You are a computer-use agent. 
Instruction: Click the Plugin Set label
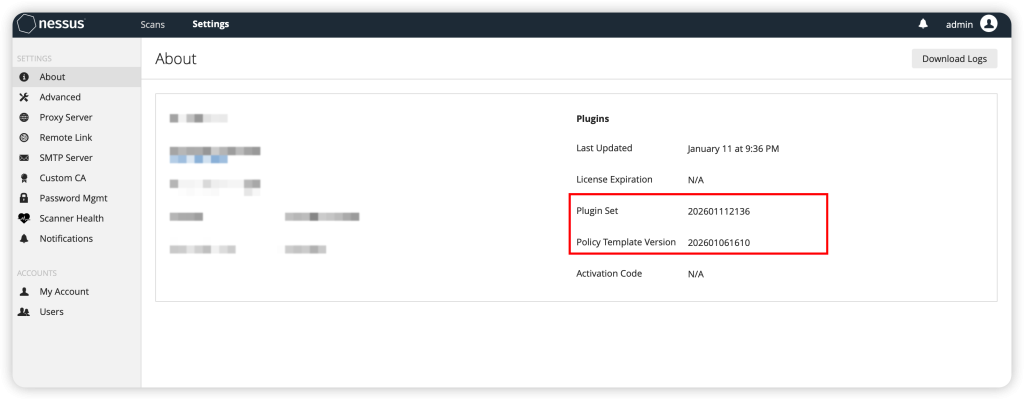point(597,211)
